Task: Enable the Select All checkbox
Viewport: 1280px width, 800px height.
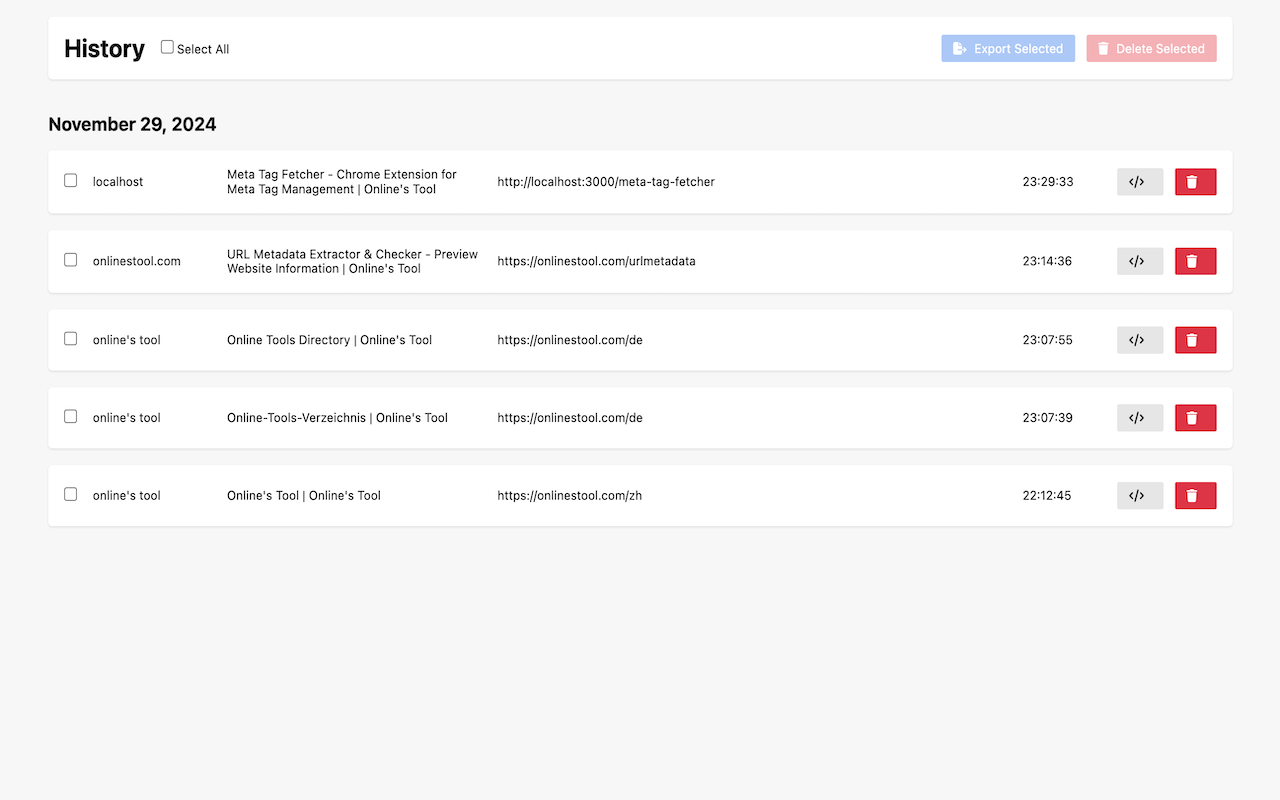Action: [166, 46]
